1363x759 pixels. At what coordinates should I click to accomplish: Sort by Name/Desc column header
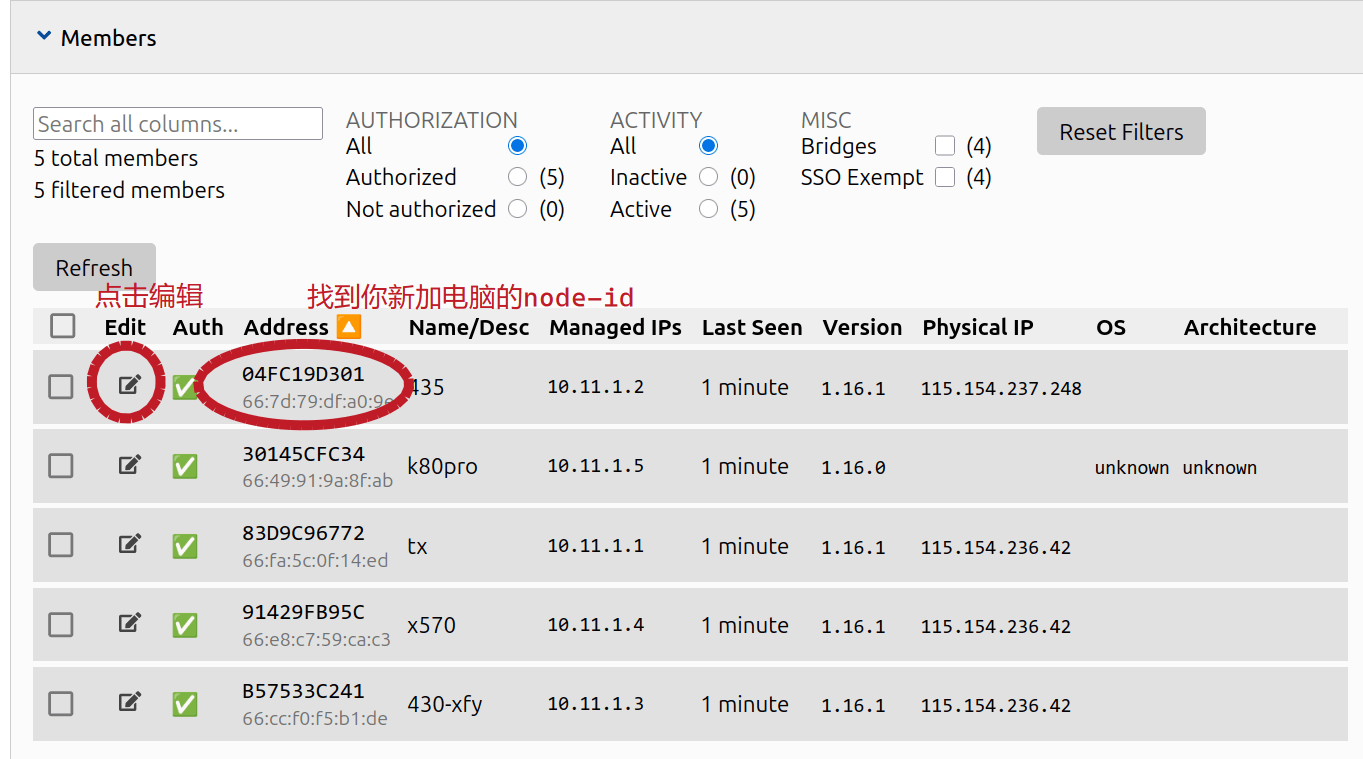(468, 327)
